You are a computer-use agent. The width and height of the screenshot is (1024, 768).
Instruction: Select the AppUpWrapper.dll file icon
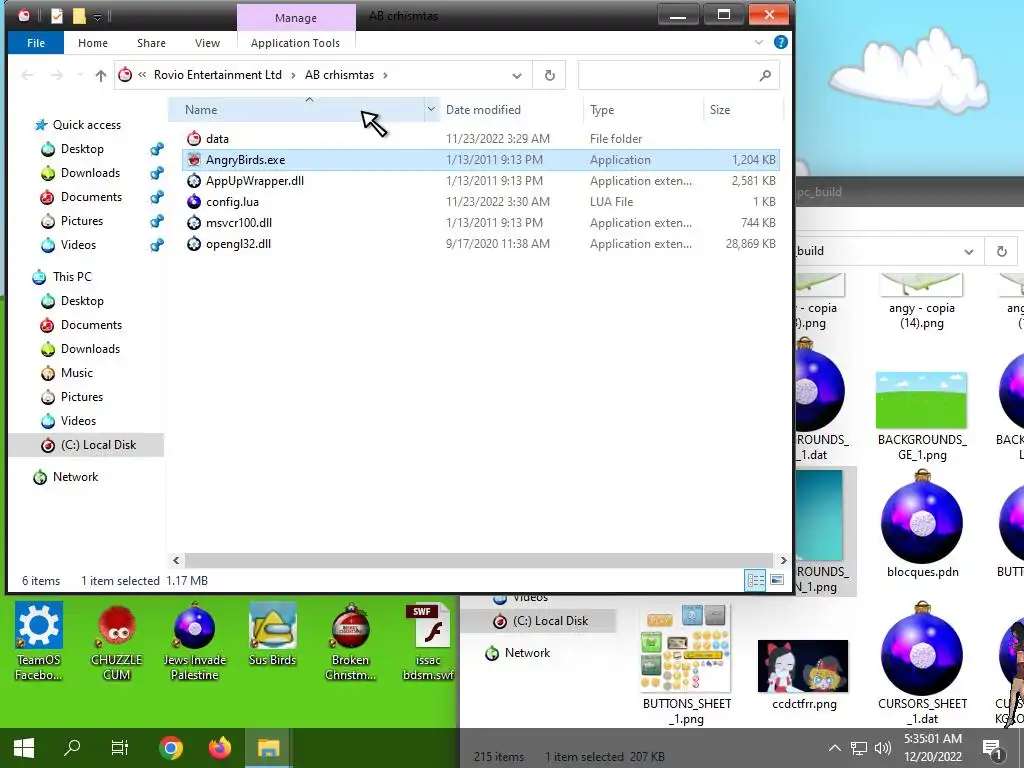click(x=194, y=181)
